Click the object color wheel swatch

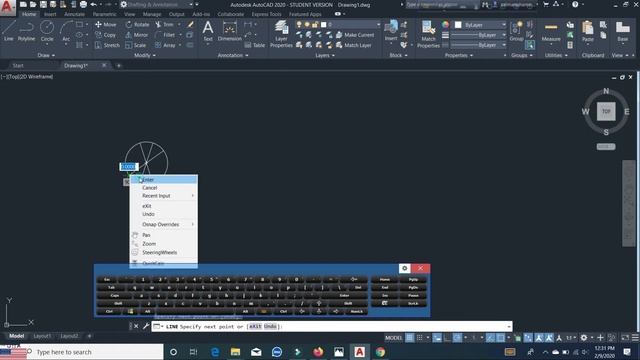tap(445, 24)
